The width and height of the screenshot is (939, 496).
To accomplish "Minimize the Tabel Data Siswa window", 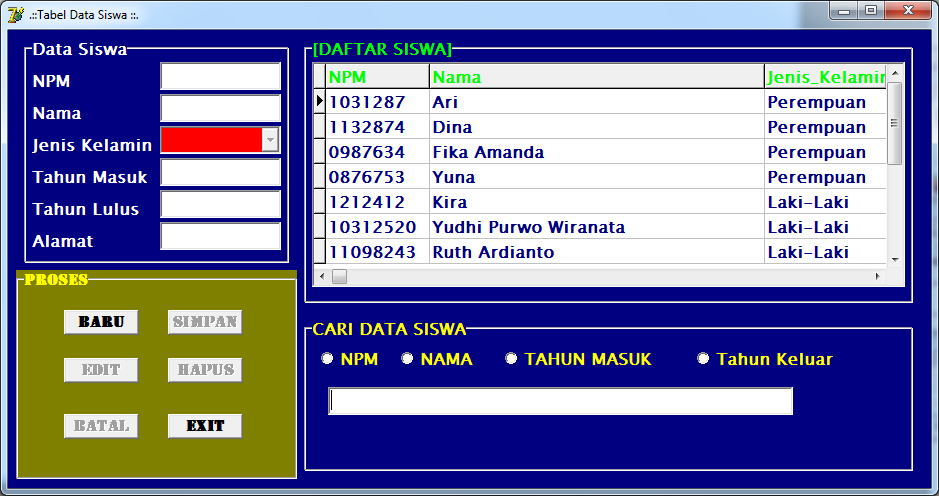I will [x=844, y=11].
